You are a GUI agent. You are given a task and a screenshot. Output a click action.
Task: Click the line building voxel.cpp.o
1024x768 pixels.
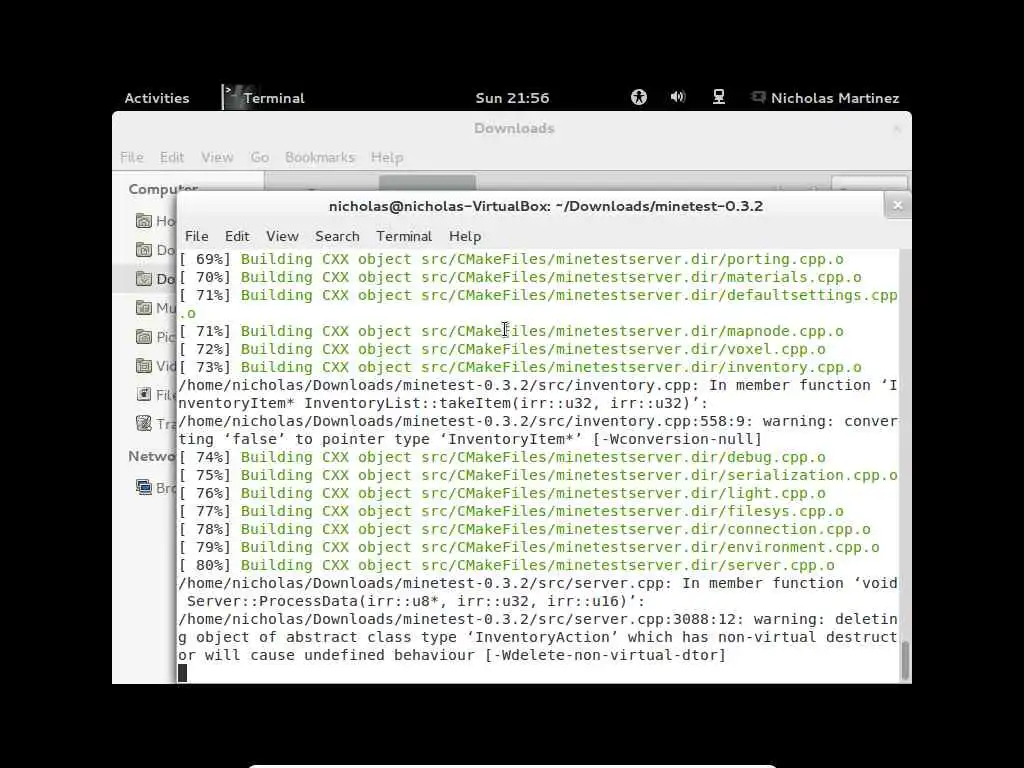coord(502,349)
